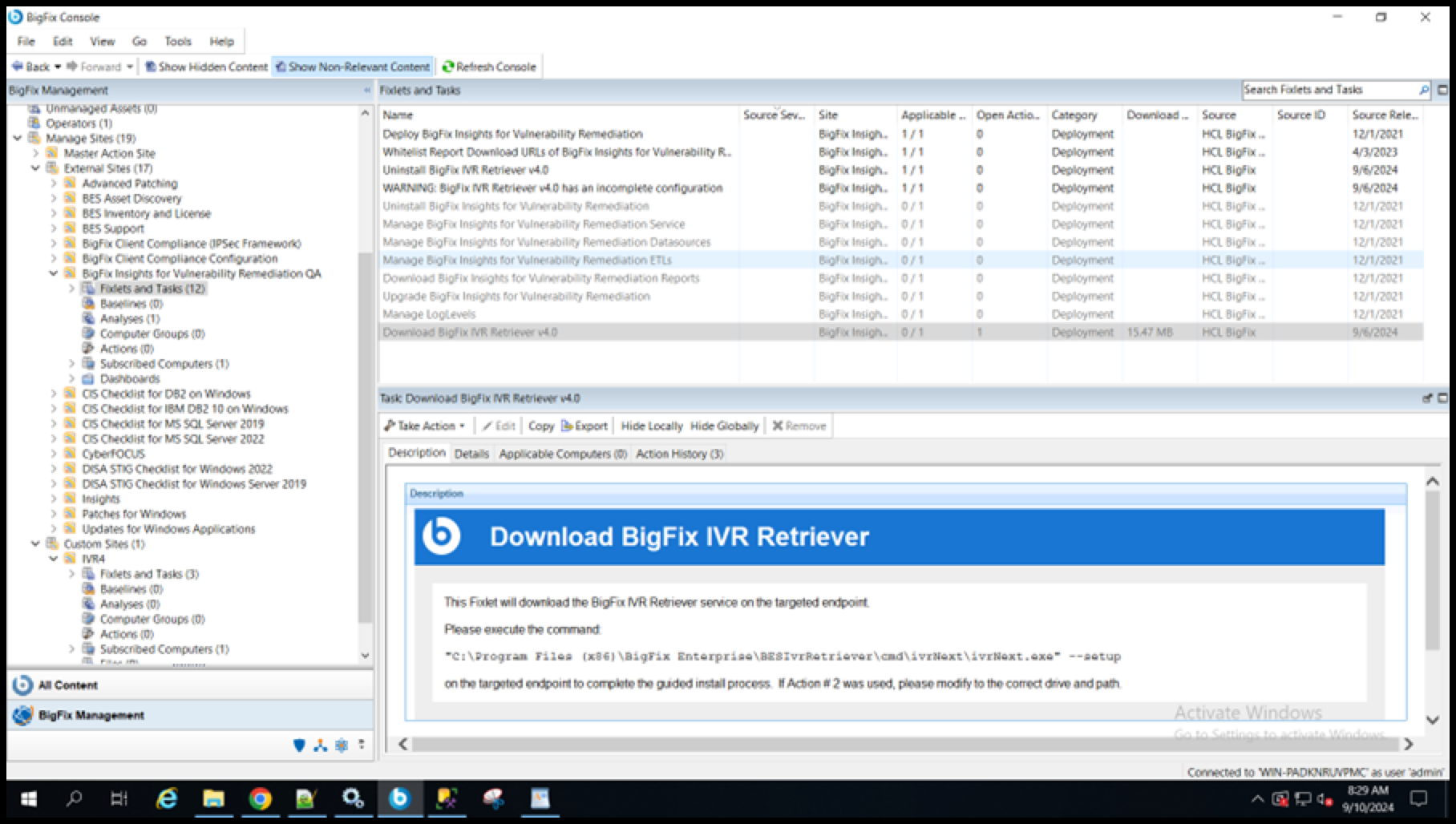Open the Windows Start menu
This screenshot has height=824, width=1456.
tap(28, 798)
